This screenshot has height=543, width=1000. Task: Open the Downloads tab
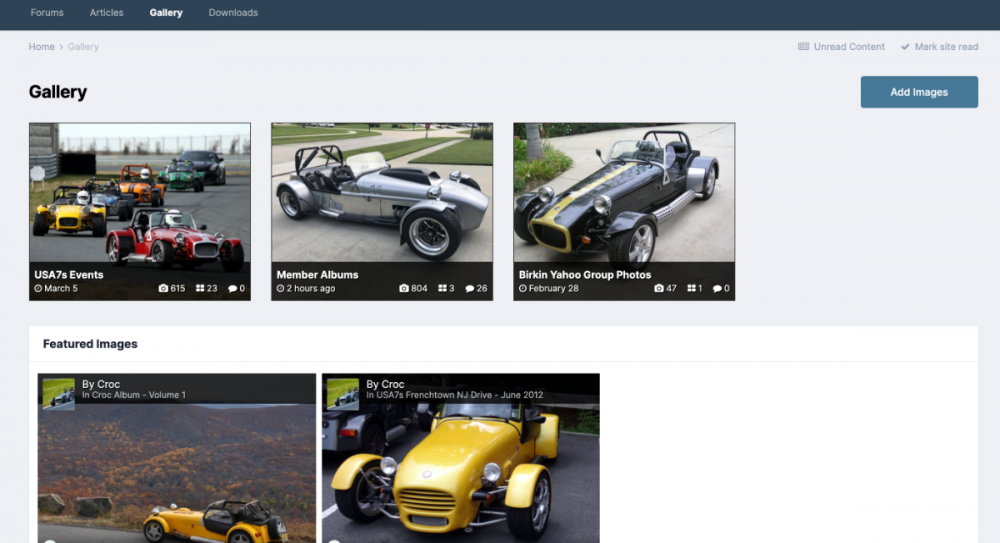coord(233,13)
